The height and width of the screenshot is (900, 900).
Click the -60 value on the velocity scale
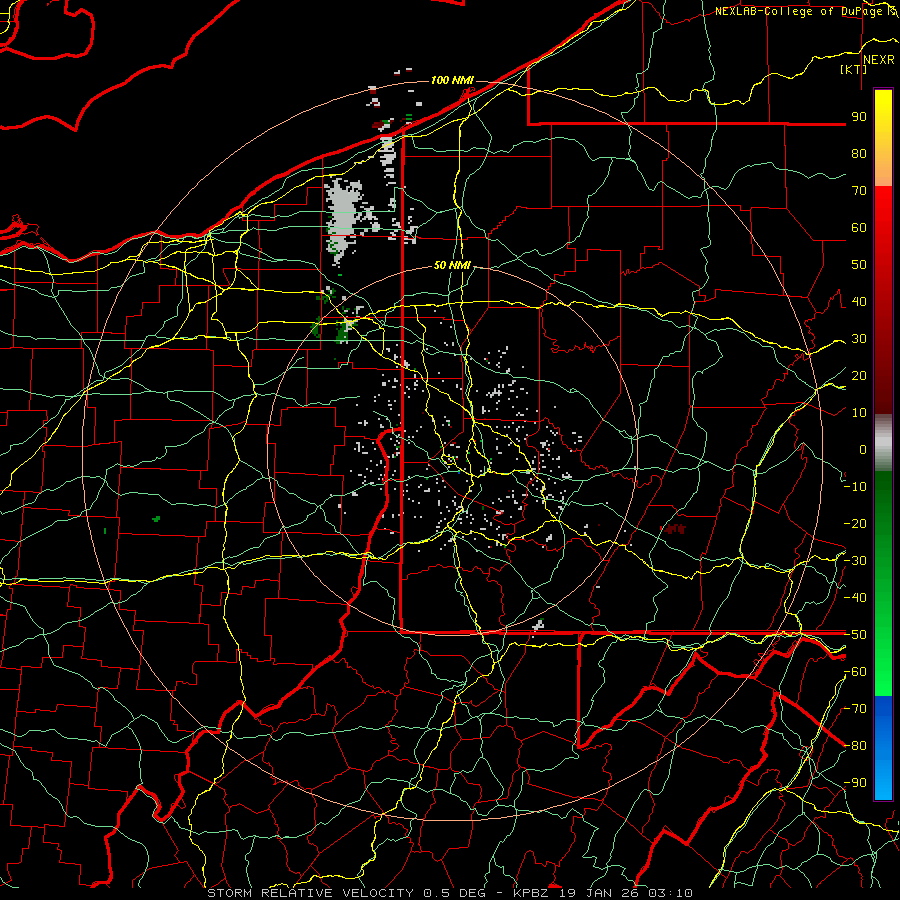[x=855, y=672]
